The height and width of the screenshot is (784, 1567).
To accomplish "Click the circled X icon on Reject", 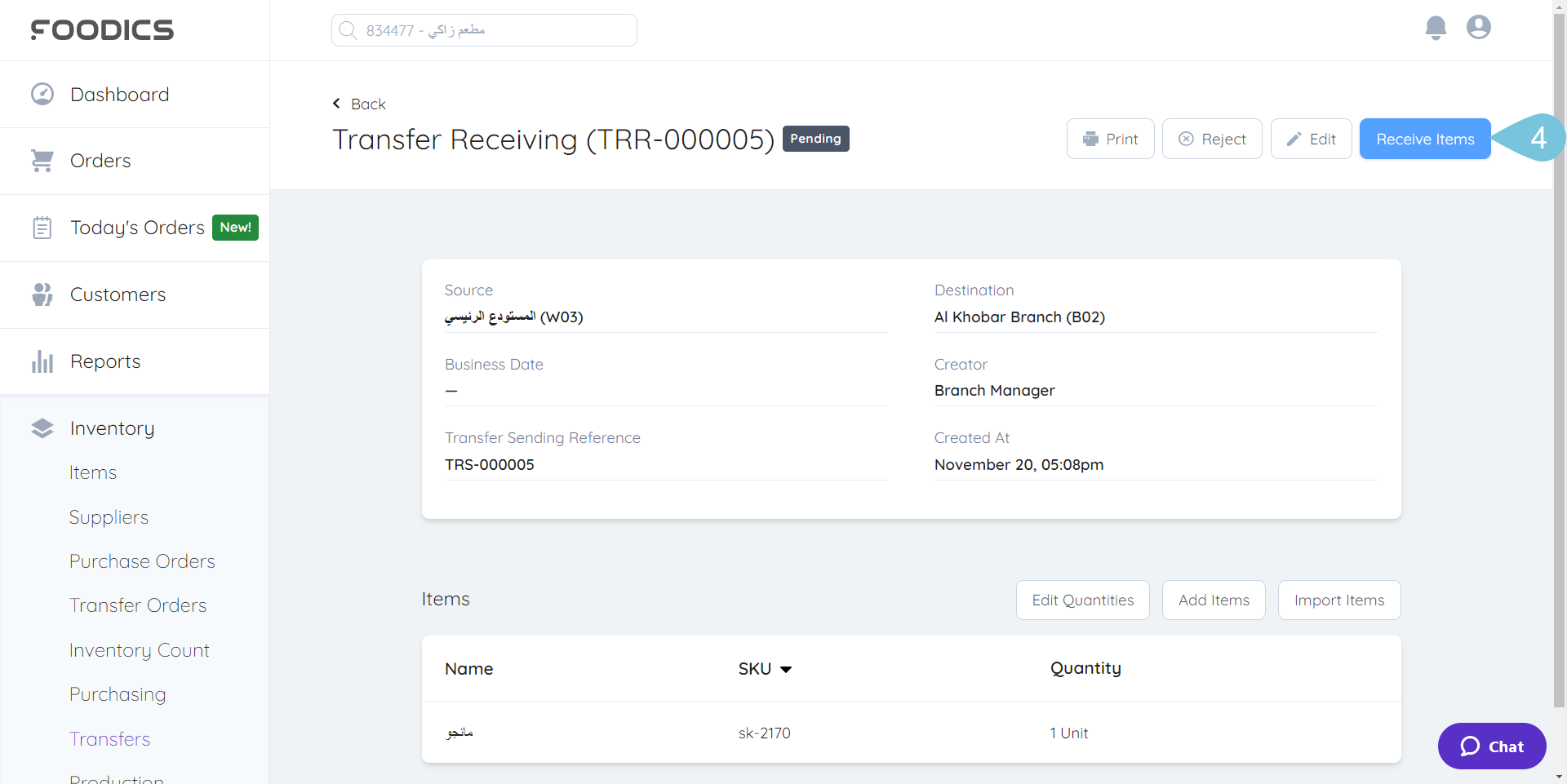I will pos(1187,139).
